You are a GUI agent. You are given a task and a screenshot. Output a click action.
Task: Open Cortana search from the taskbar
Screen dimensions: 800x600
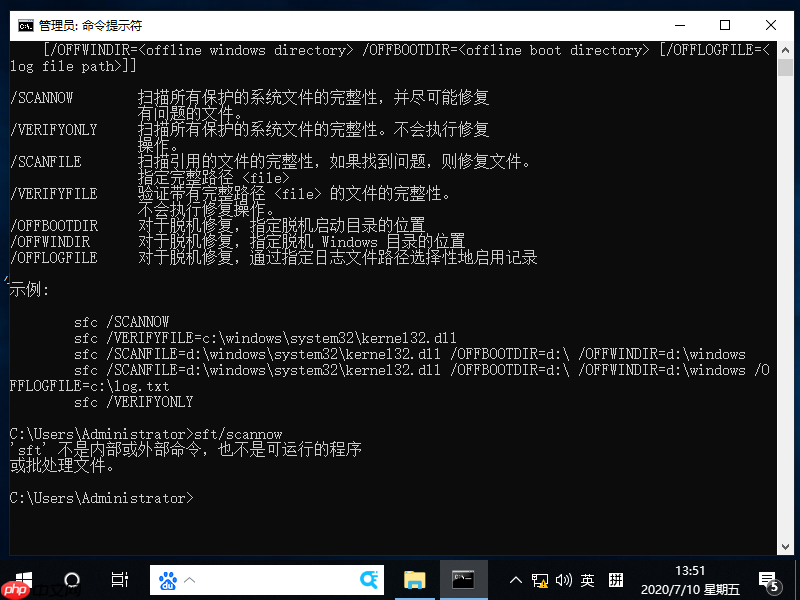(70, 580)
